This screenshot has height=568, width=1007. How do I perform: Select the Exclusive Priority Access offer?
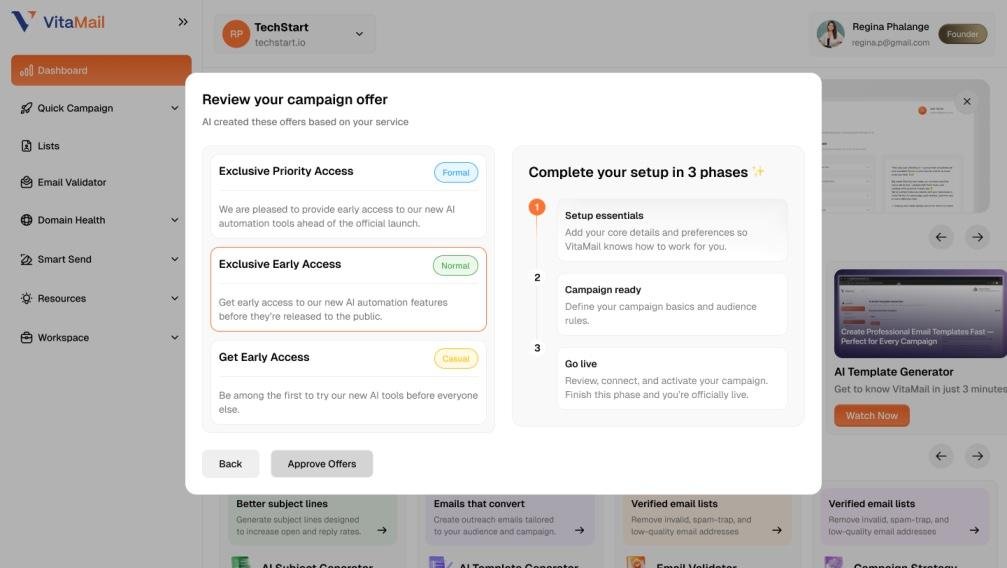348,197
